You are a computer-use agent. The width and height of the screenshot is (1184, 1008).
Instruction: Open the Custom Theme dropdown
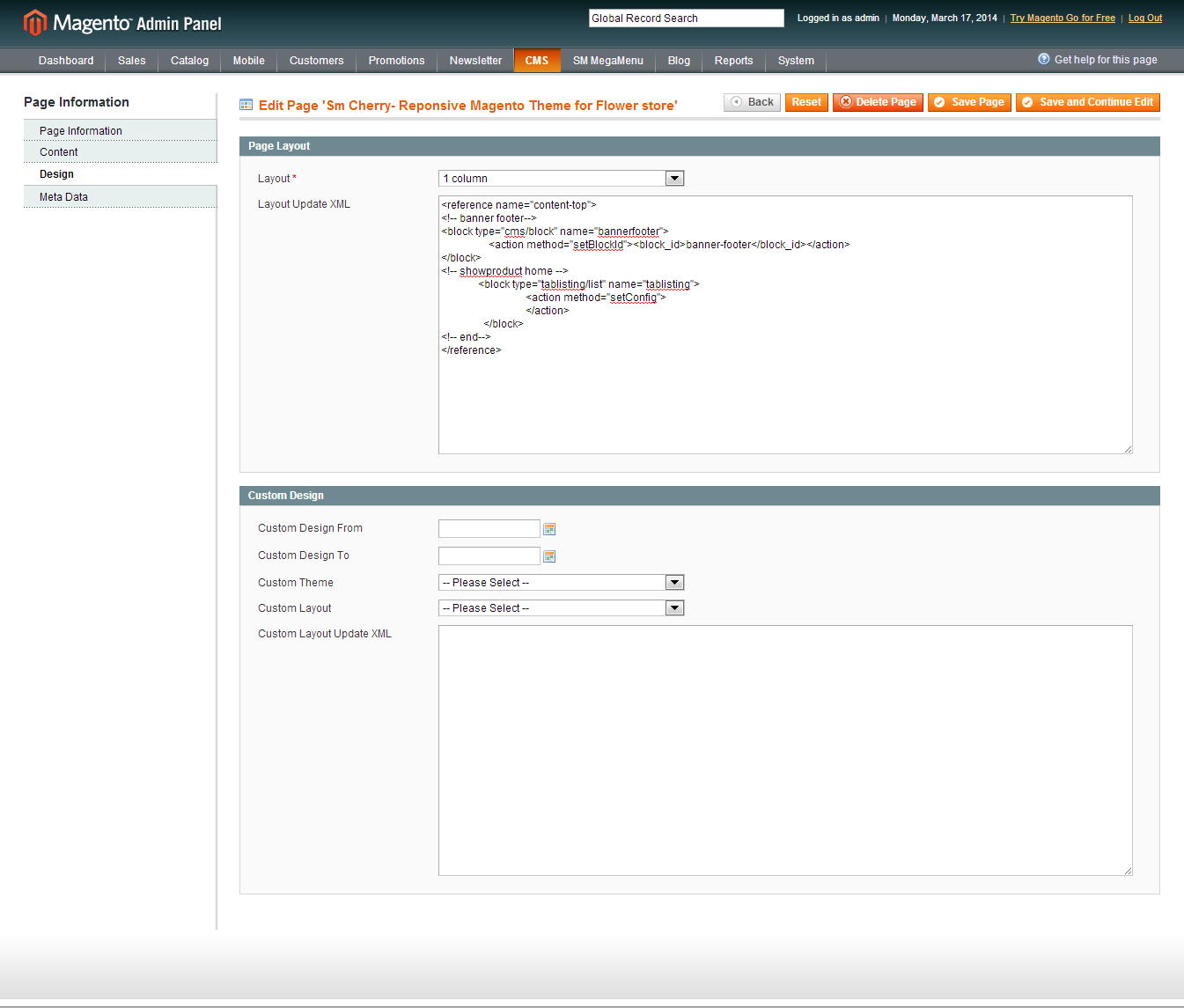tap(561, 583)
